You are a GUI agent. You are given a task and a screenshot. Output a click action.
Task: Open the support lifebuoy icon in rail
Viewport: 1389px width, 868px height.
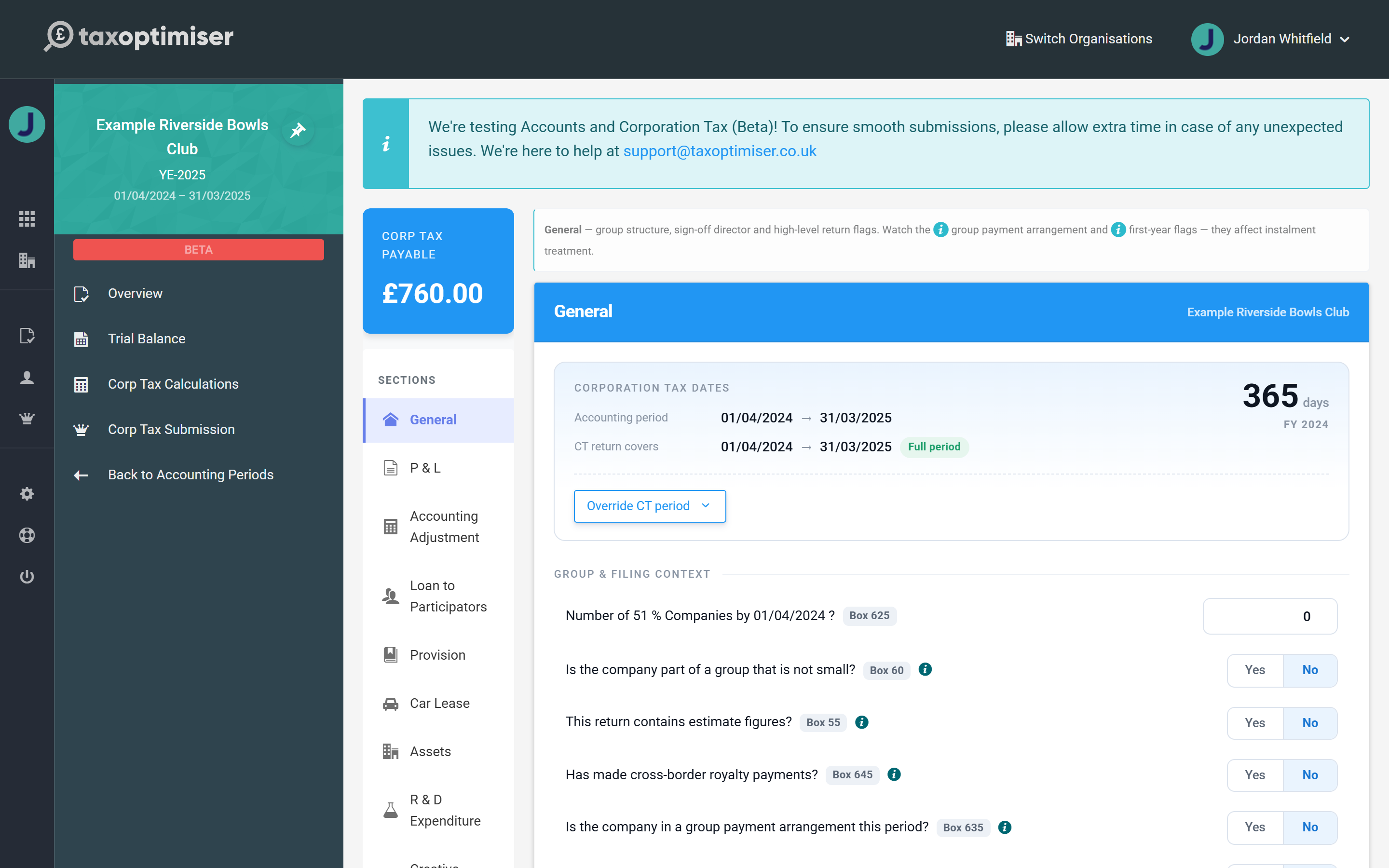(x=27, y=535)
